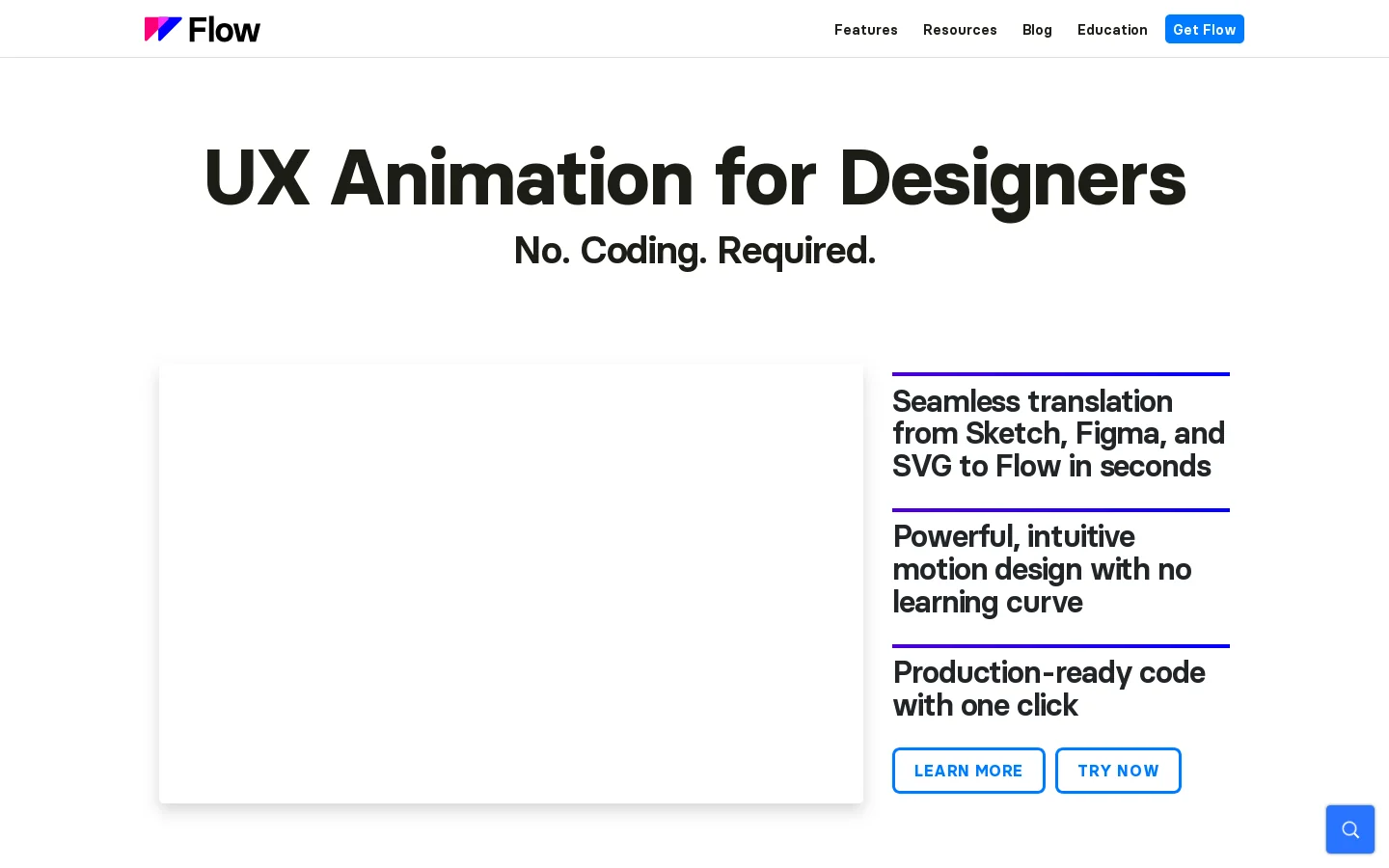Click purple progress bar above Production-ready code
Viewport: 1389px width, 868px height.
click(x=1061, y=646)
